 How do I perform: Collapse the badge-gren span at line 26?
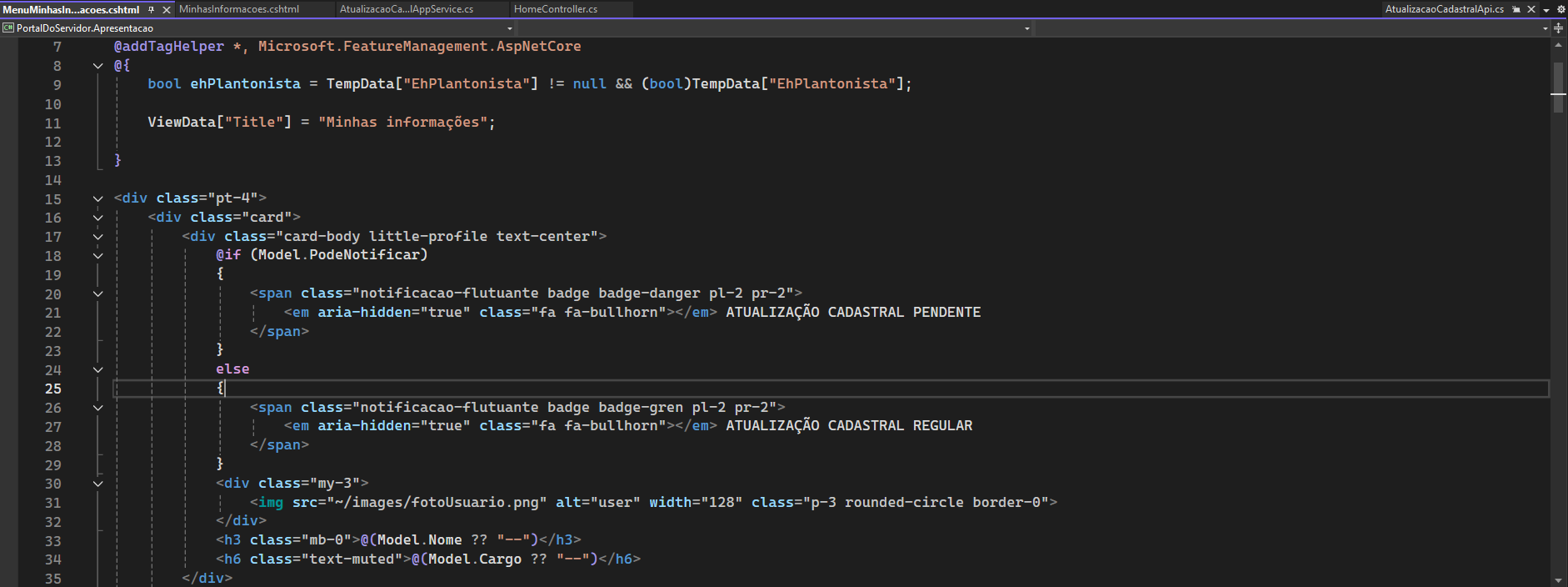tap(97, 408)
